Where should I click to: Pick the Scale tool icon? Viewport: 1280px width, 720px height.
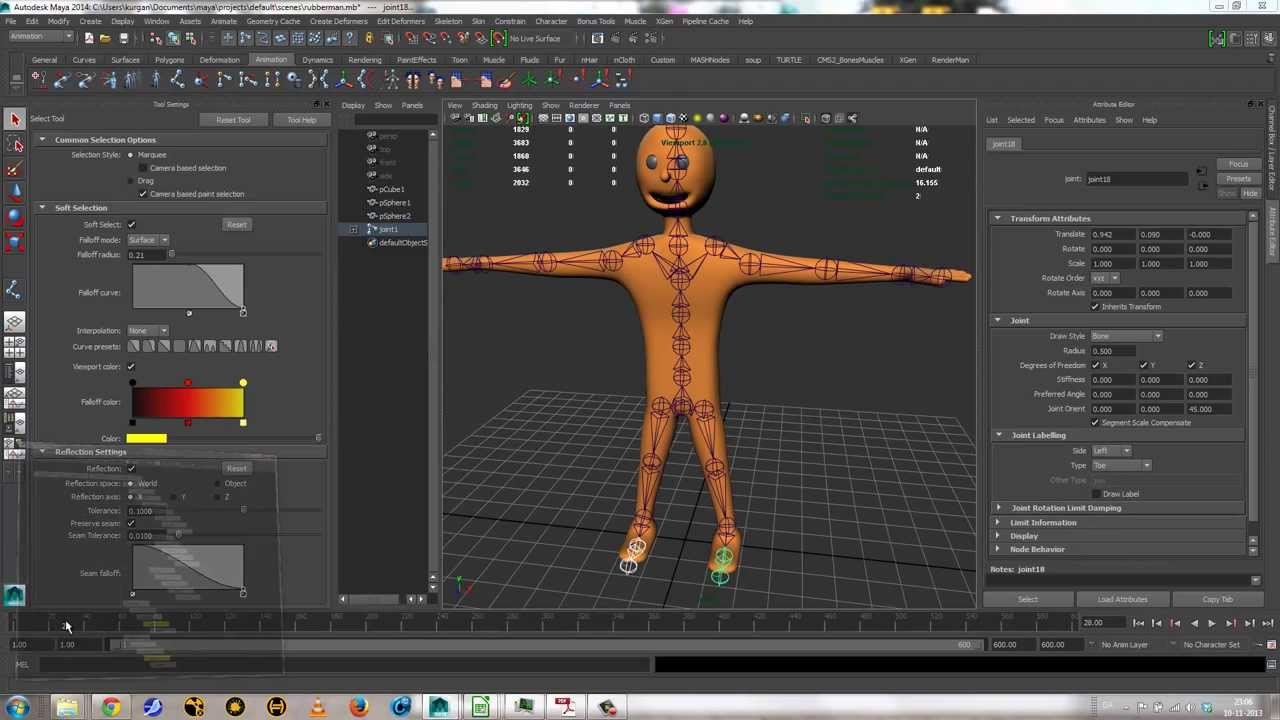[14, 241]
